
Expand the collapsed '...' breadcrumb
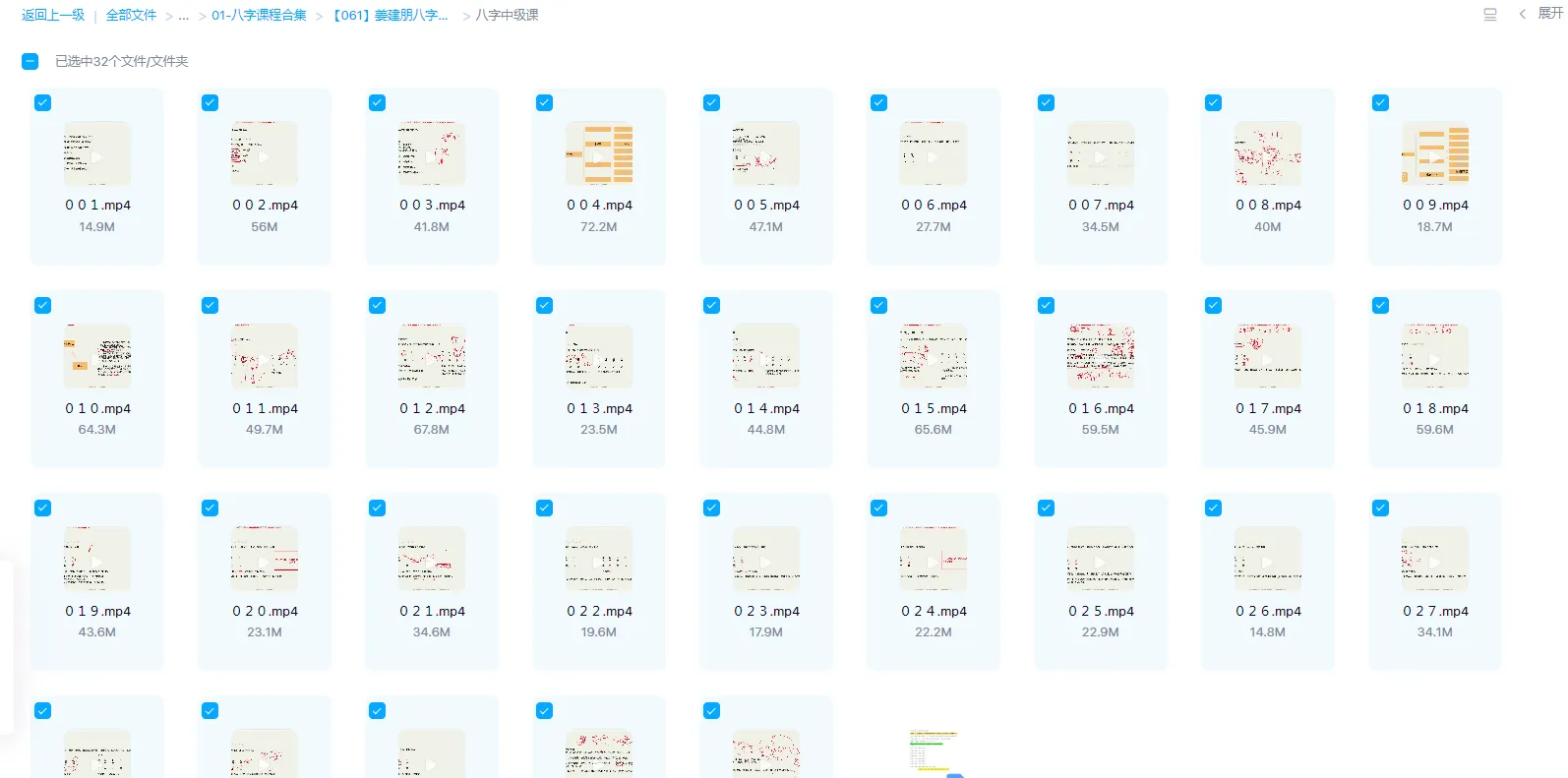[184, 15]
